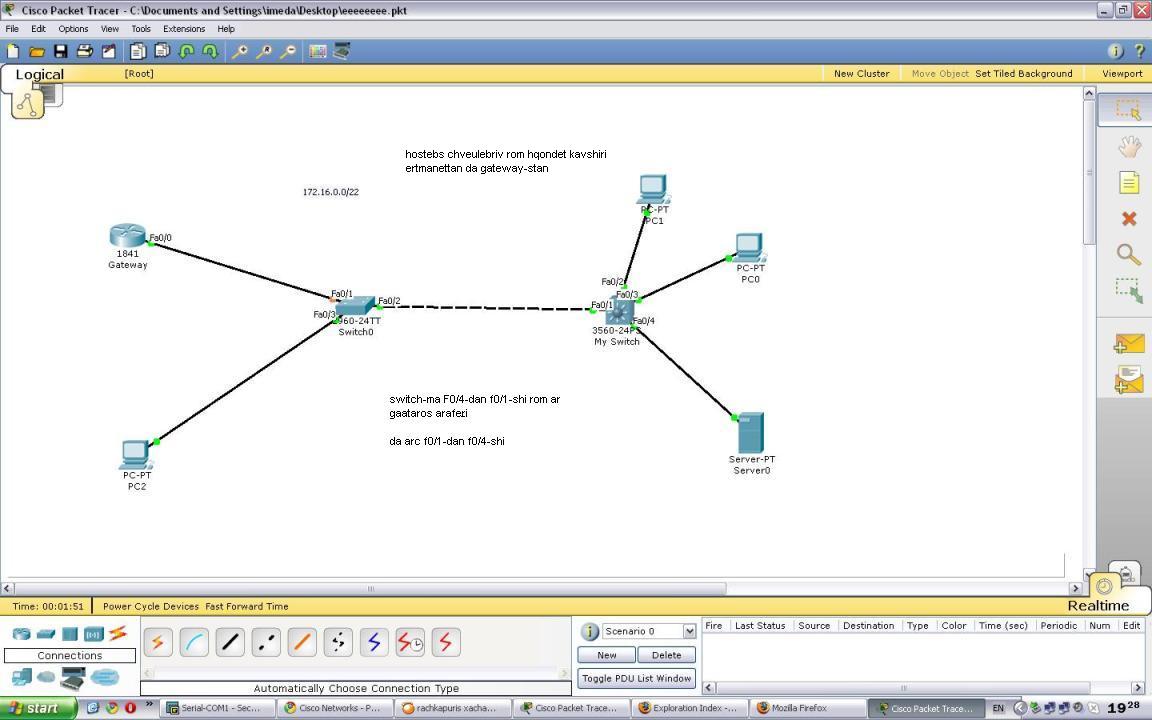Screen dimensions: 1152x720
Task: Select the Connections lightning category
Action: 118,633
